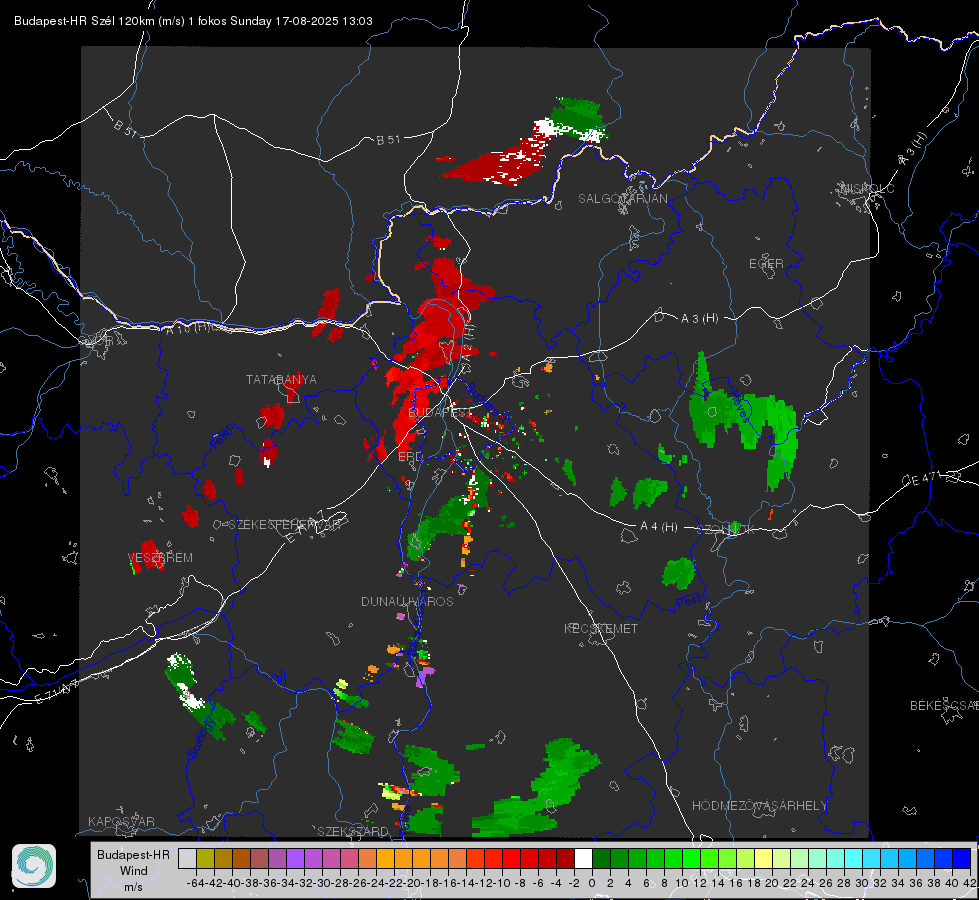Screen dimensions: 979x900
Task: Click the '42' legend value
Action: [x=970, y=883]
